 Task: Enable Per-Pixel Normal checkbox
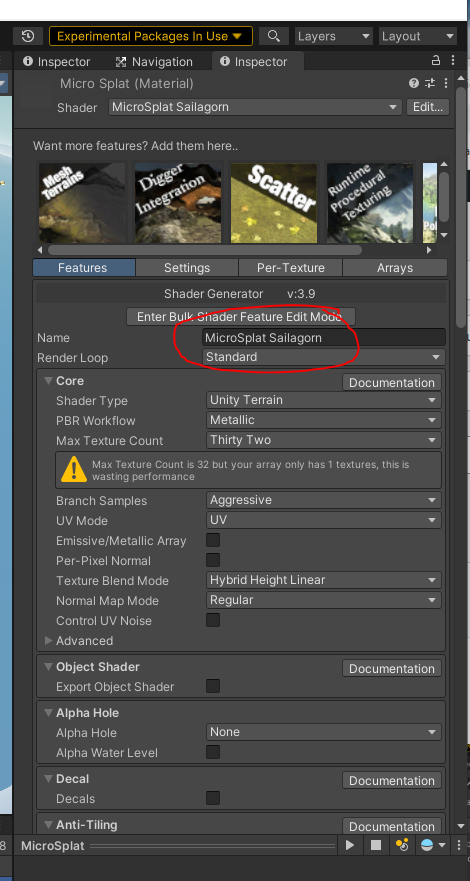coord(213,560)
